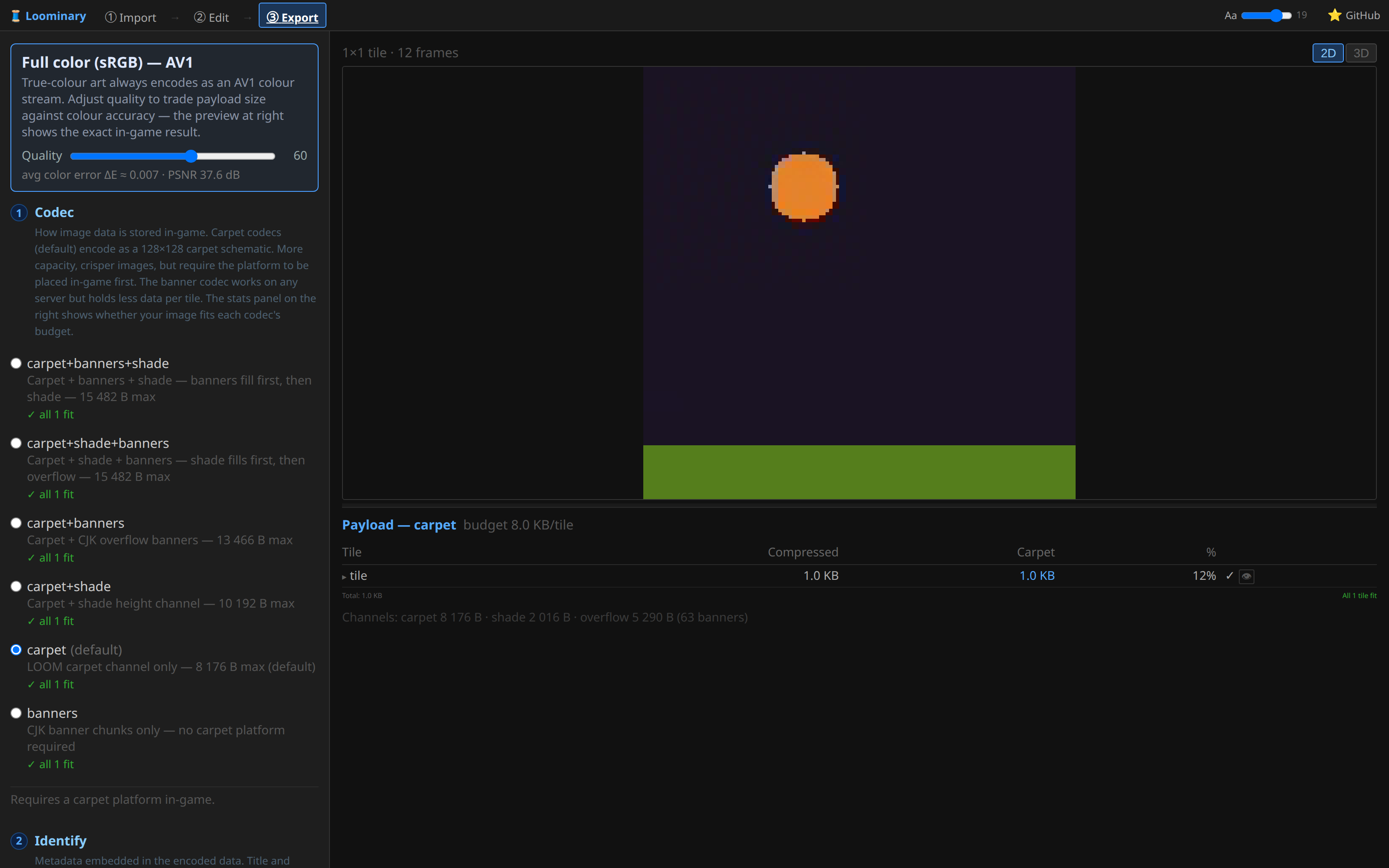The width and height of the screenshot is (1389, 868).
Task: Click the Loominary thread spool logo icon
Action: 16,16
